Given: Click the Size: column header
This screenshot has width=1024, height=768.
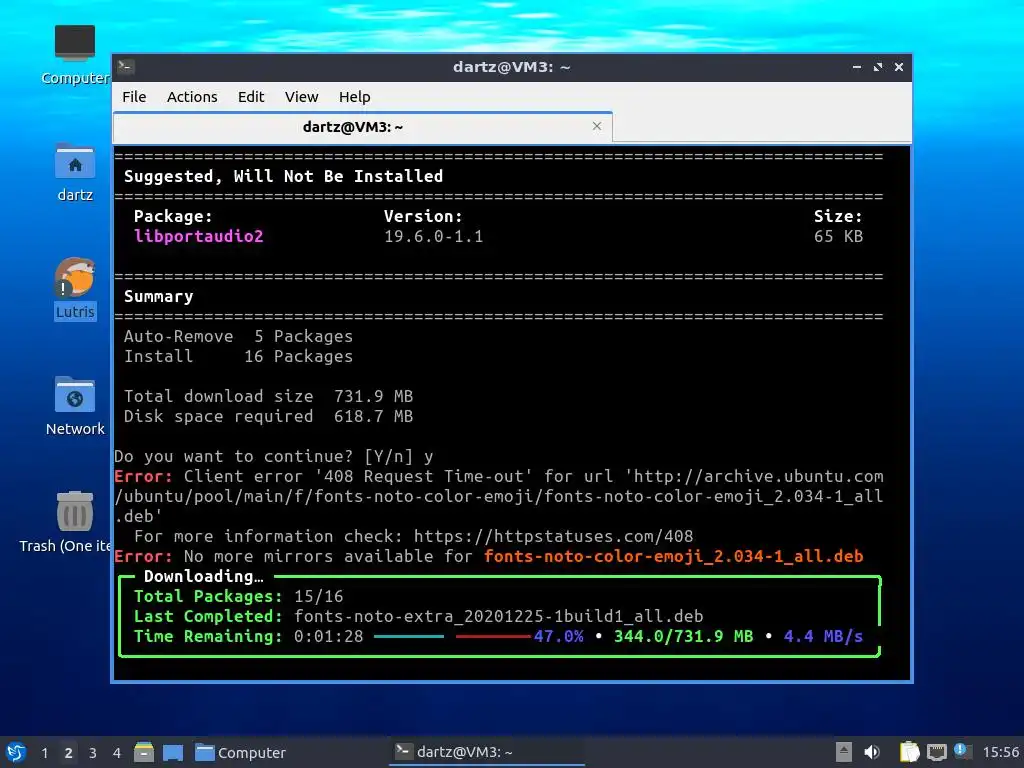Looking at the screenshot, I should point(839,216).
